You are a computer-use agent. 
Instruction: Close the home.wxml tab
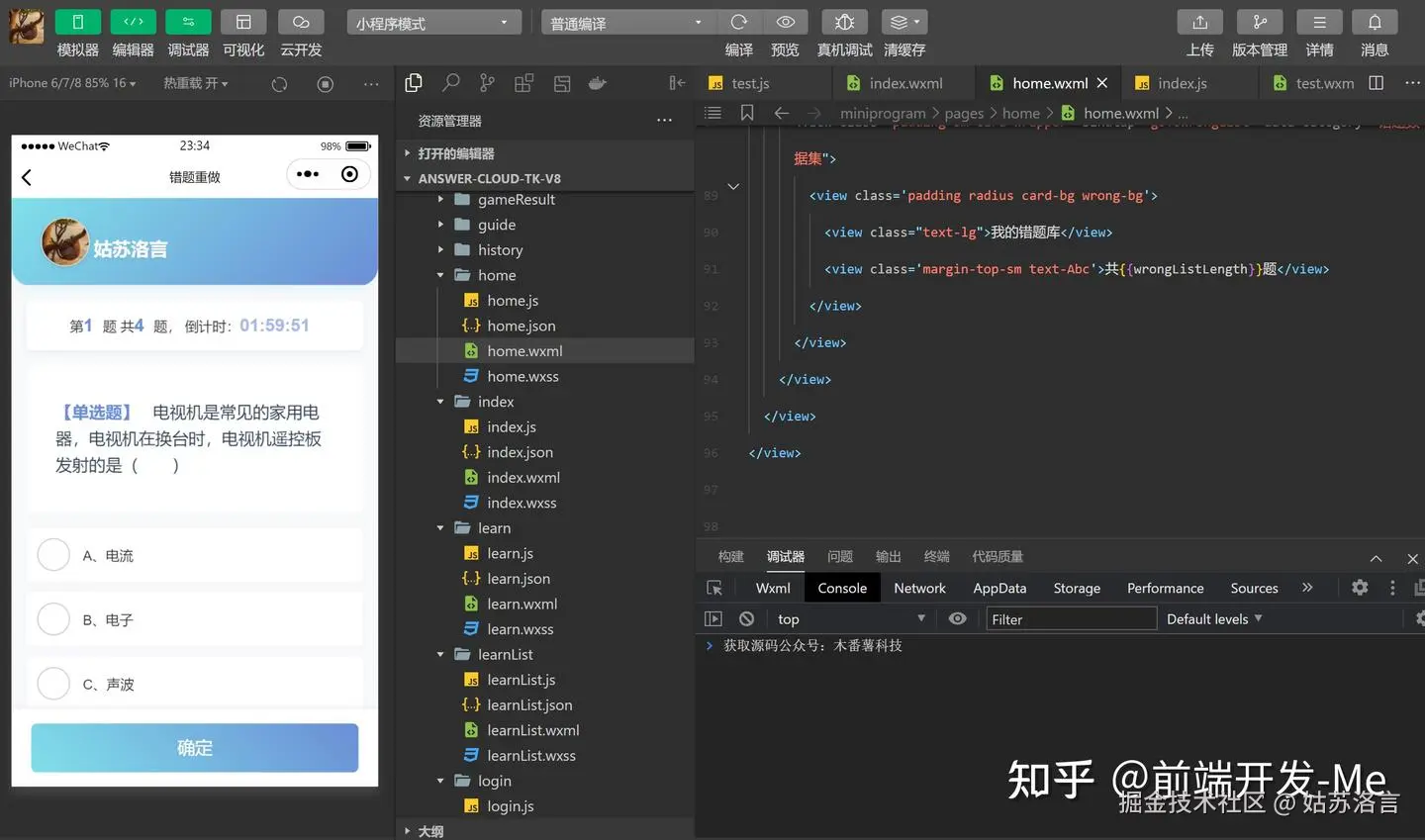(1102, 83)
